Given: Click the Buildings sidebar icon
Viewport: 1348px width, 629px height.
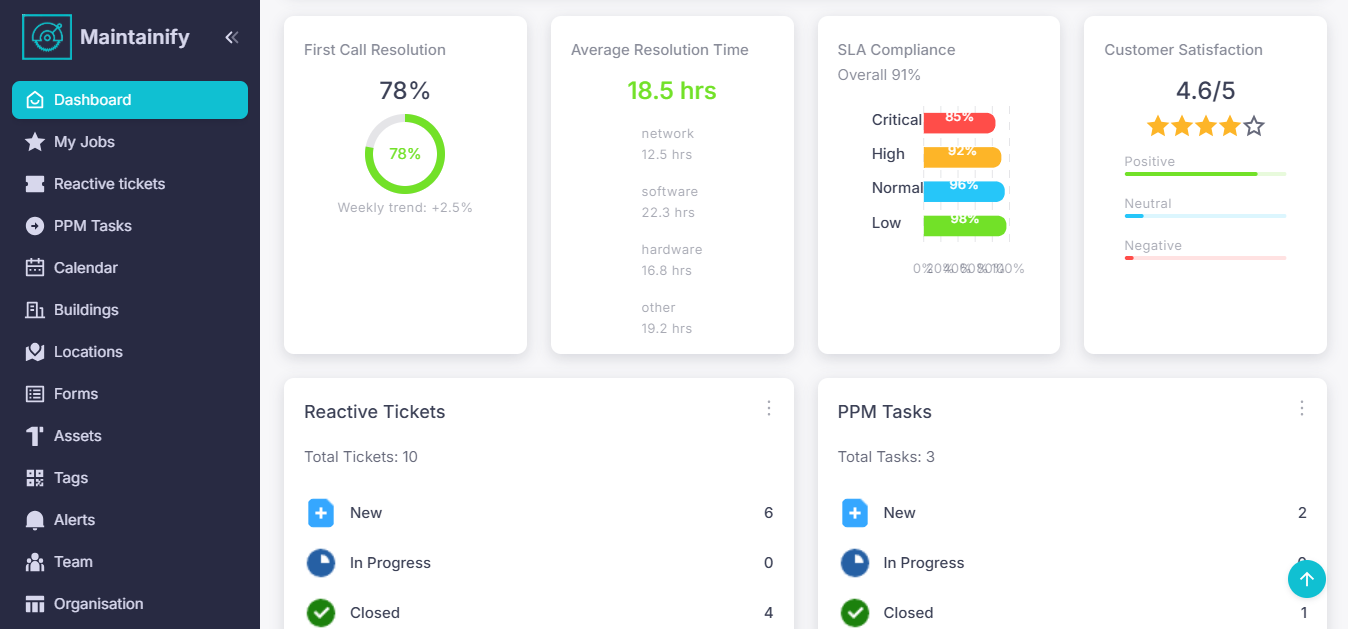Looking at the screenshot, I should click(x=35, y=310).
